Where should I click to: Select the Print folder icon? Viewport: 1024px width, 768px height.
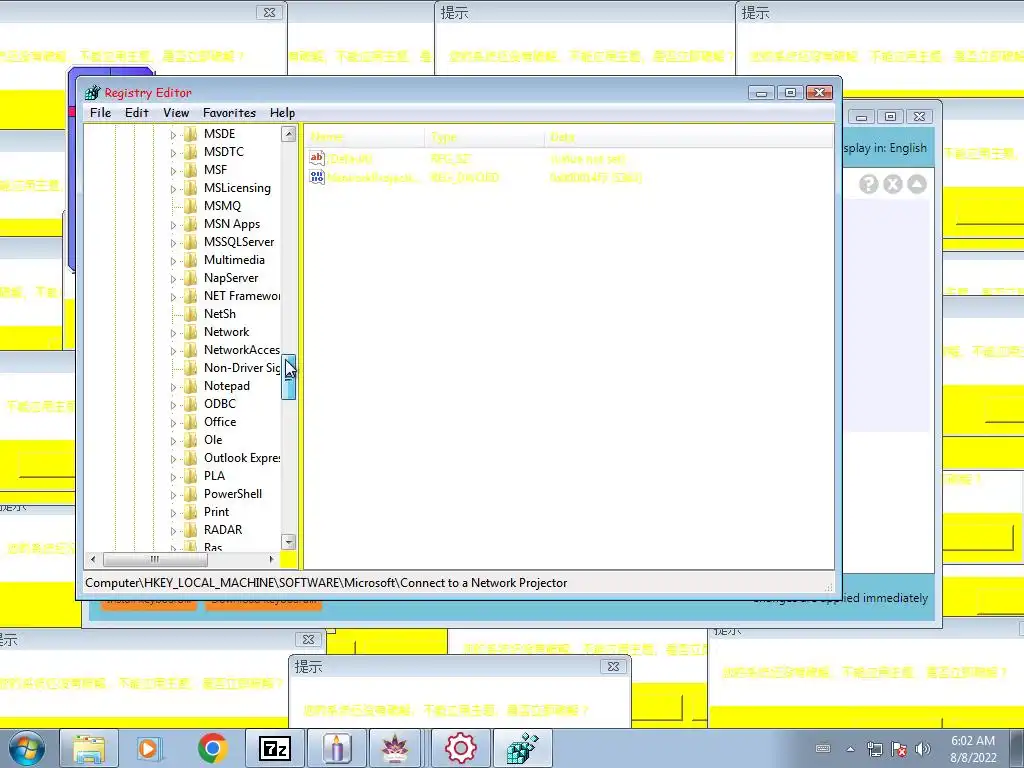point(190,512)
